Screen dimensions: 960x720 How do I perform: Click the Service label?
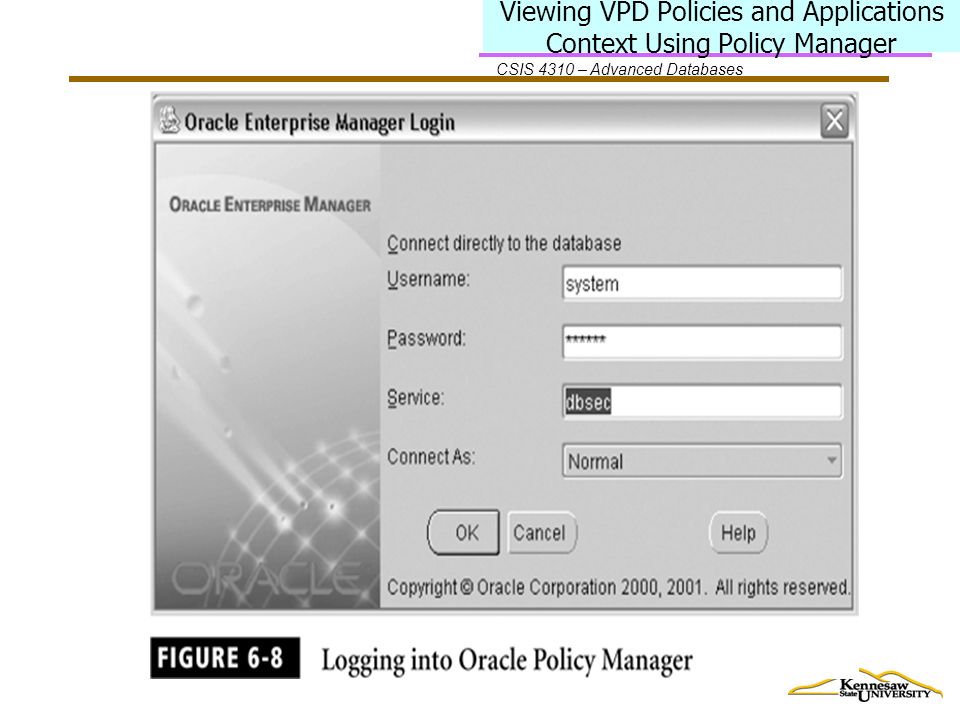(x=416, y=397)
